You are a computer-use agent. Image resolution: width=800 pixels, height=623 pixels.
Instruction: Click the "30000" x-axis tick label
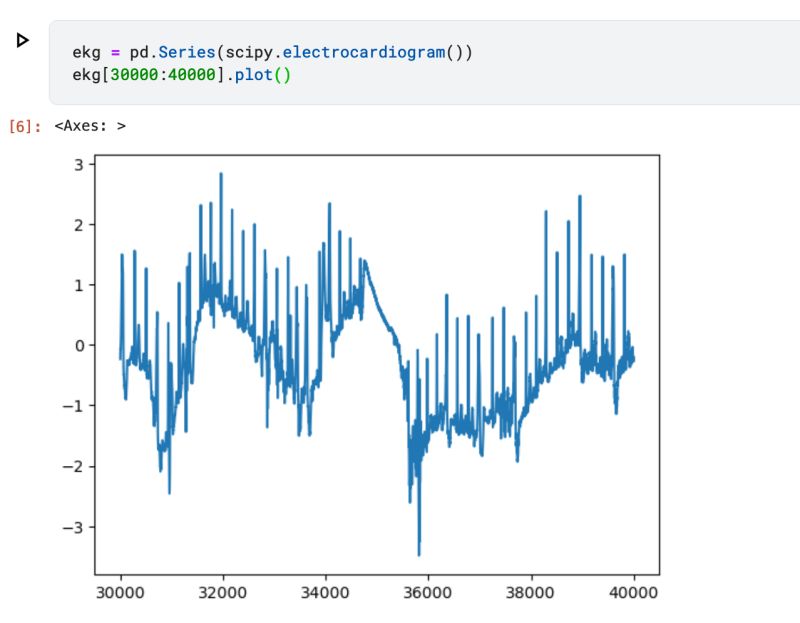pyautogui.click(x=121, y=592)
